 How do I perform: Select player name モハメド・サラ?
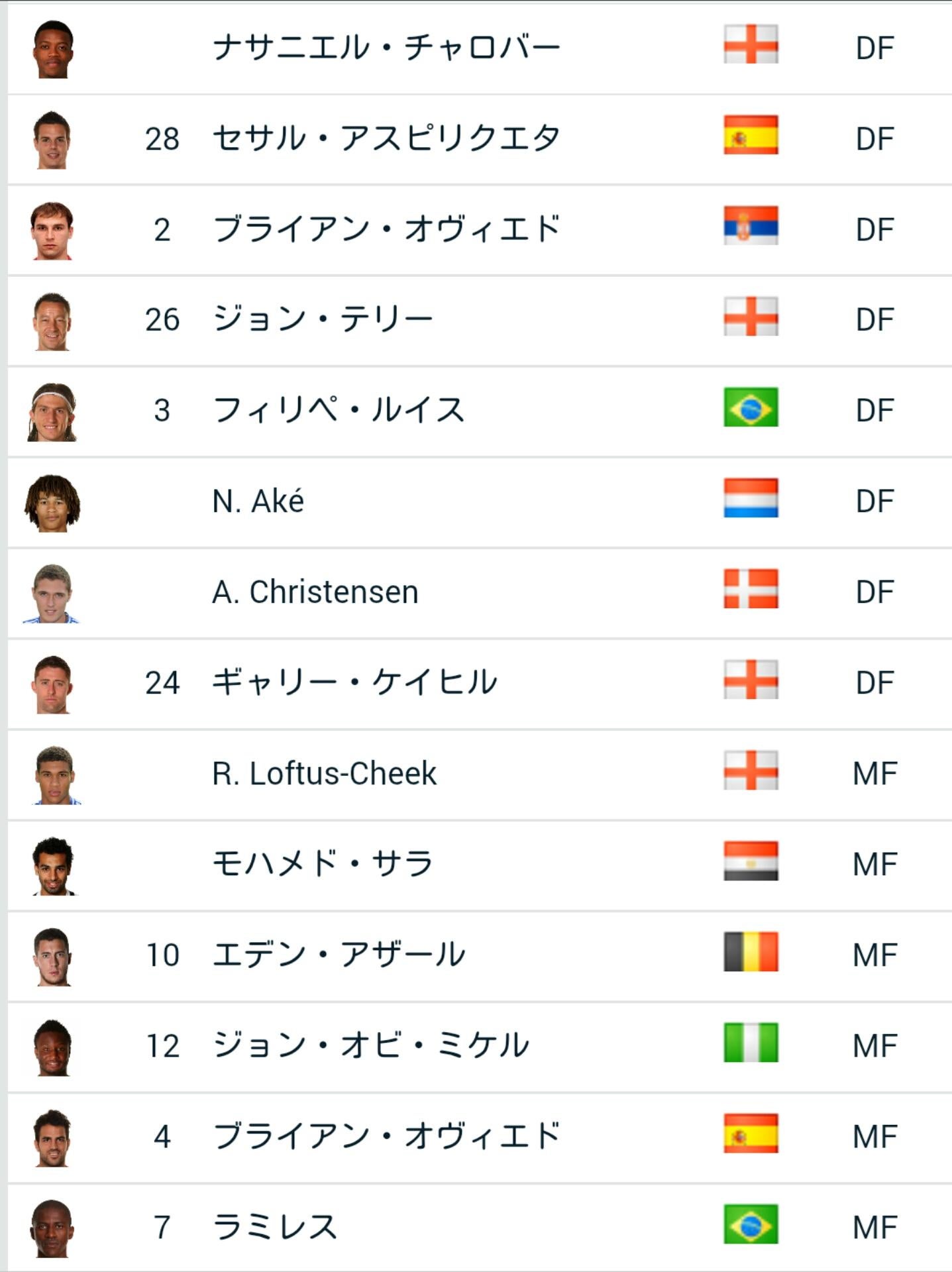[322, 865]
